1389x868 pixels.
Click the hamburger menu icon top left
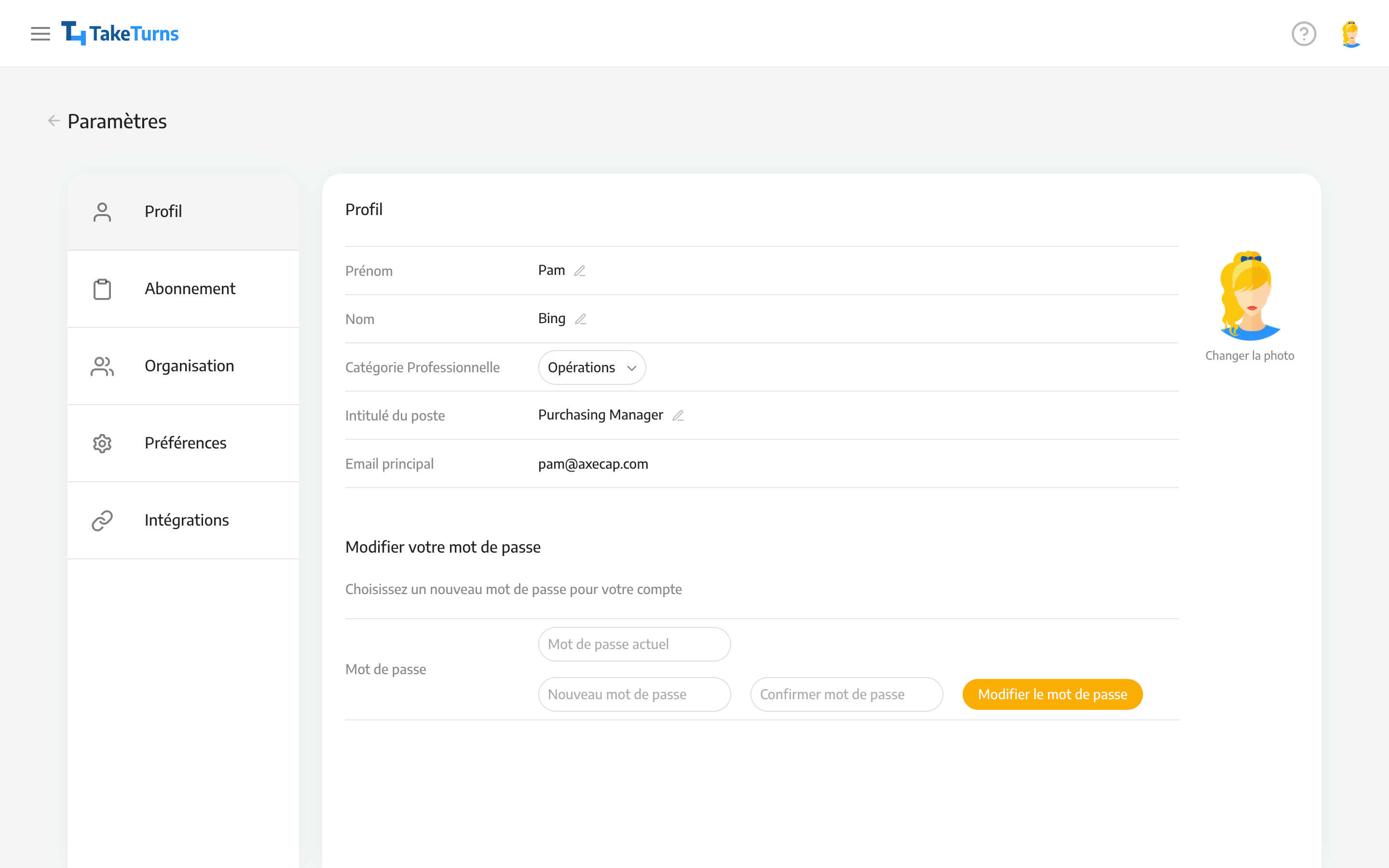point(39,33)
